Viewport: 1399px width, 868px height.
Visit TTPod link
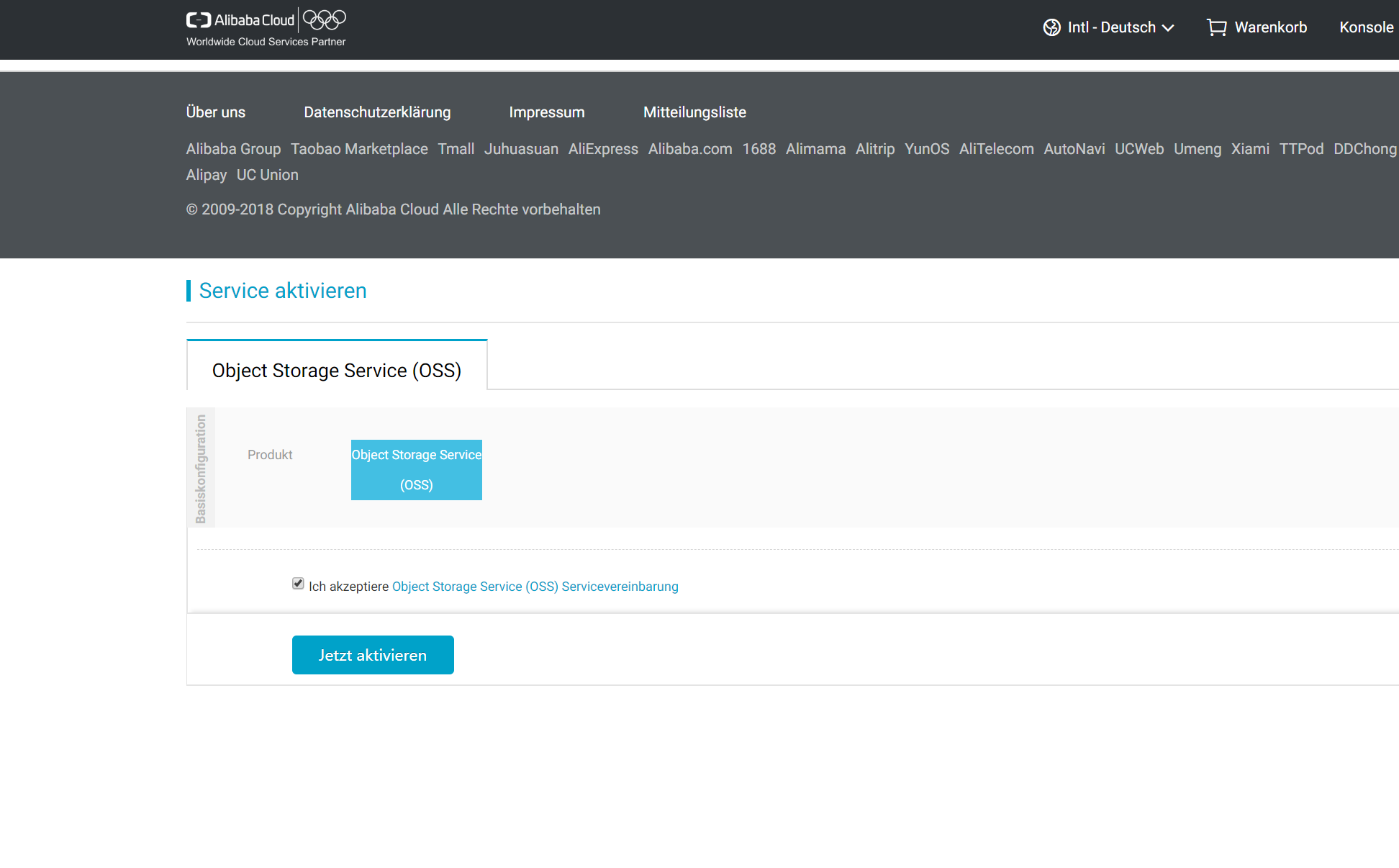tap(1301, 149)
